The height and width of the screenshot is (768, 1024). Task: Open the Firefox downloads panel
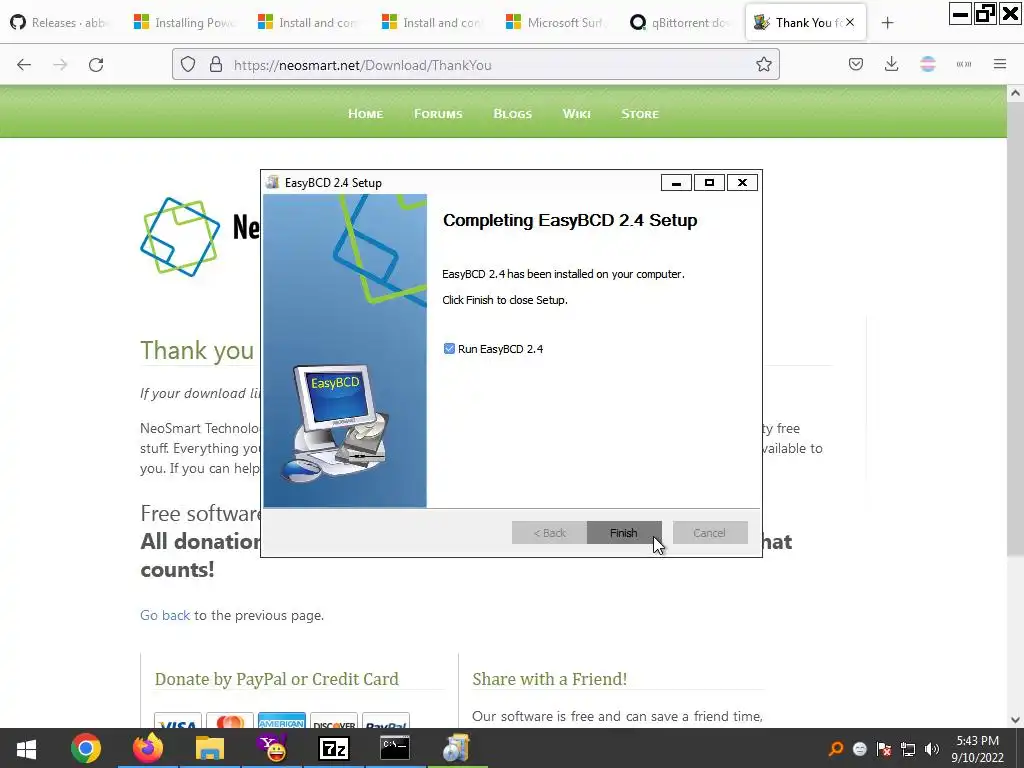coord(891,64)
